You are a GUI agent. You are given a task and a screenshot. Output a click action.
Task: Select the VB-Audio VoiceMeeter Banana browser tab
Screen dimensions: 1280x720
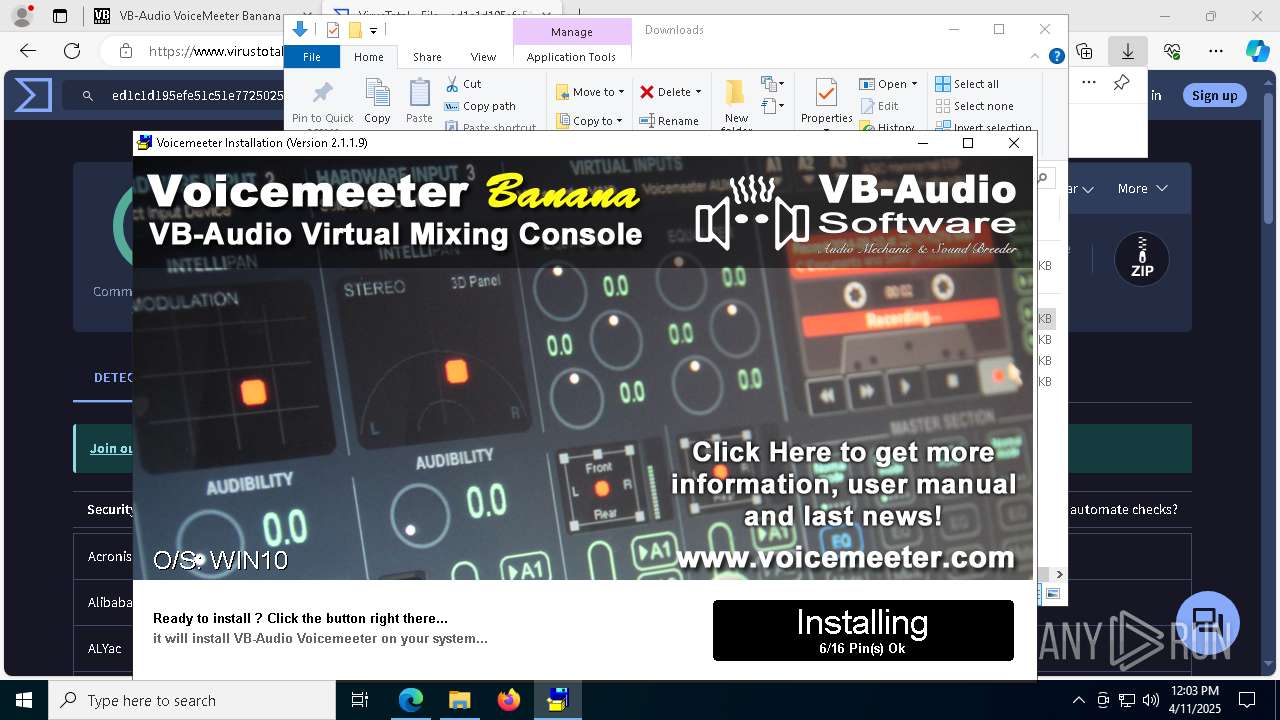186,16
